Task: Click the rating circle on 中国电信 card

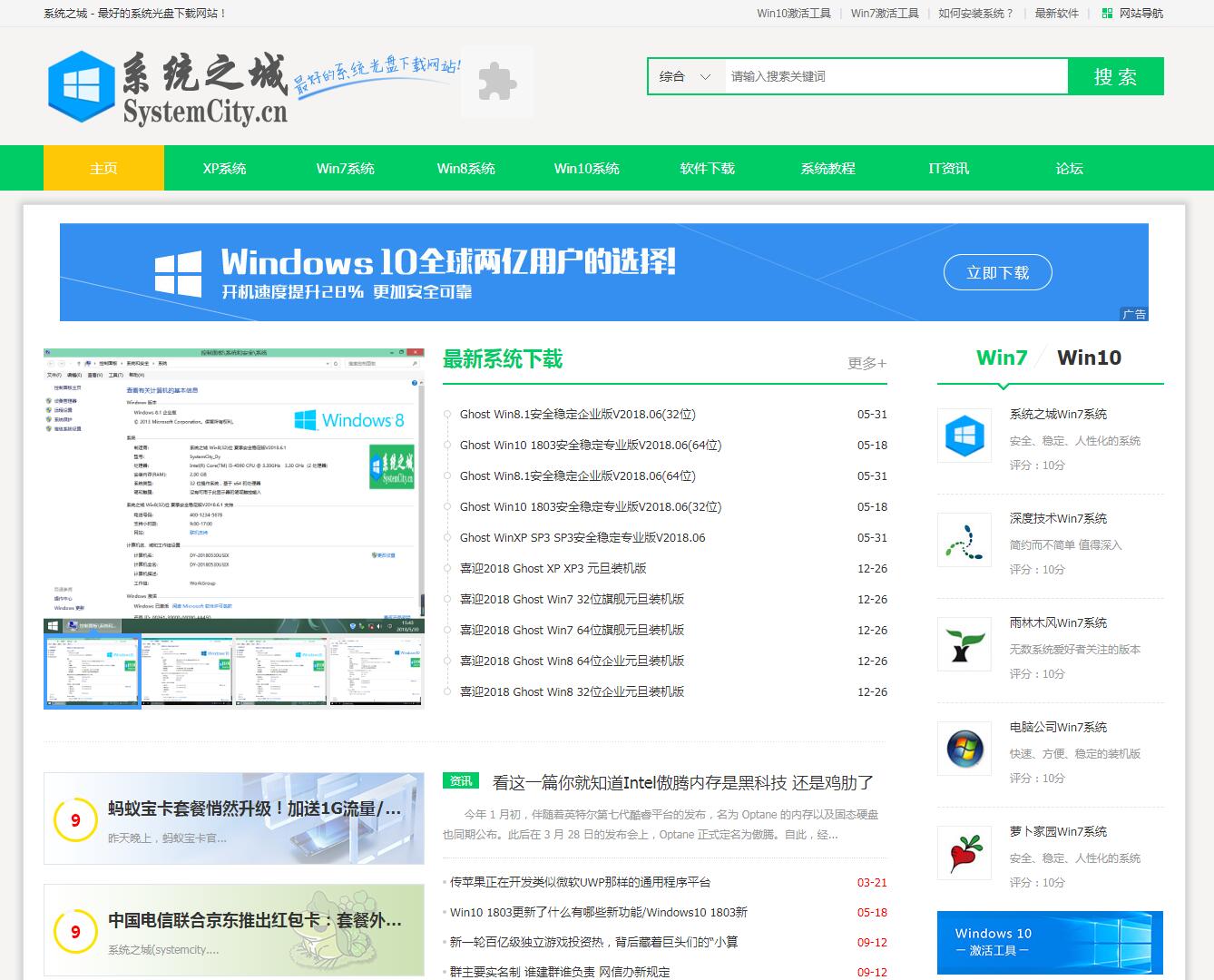Action: tap(75, 931)
